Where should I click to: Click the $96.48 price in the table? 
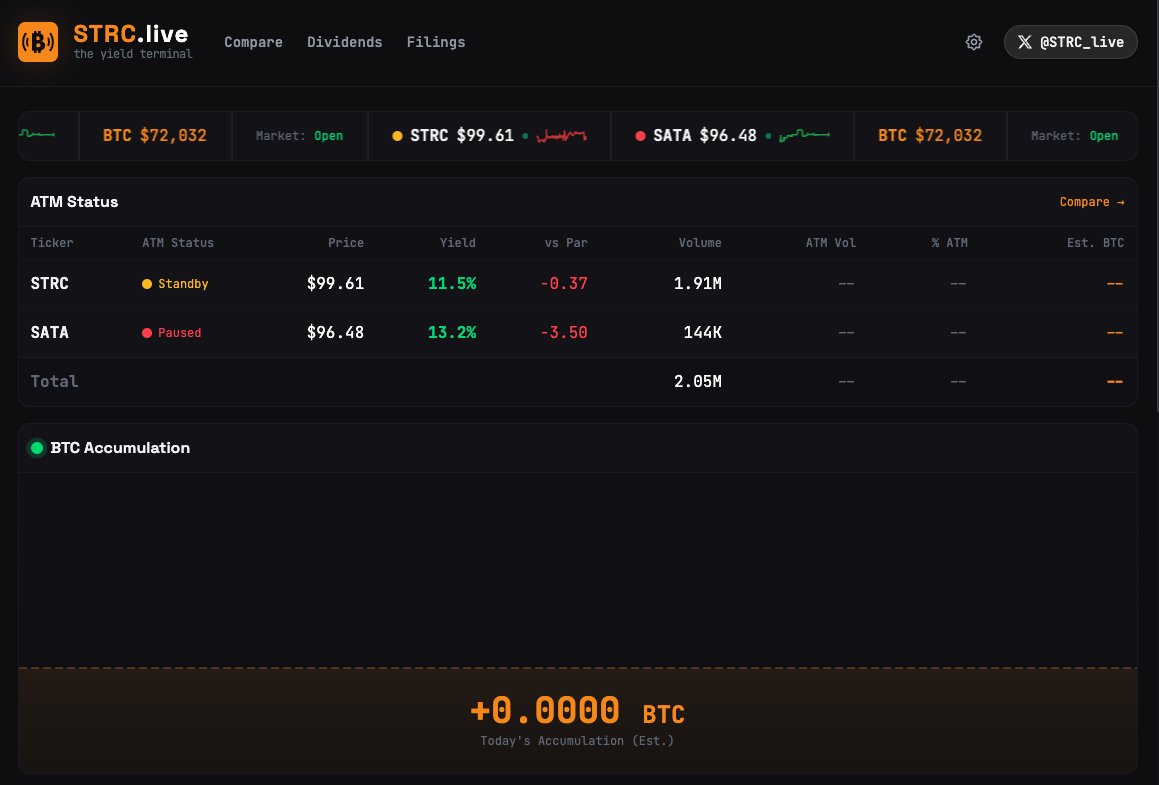336,332
